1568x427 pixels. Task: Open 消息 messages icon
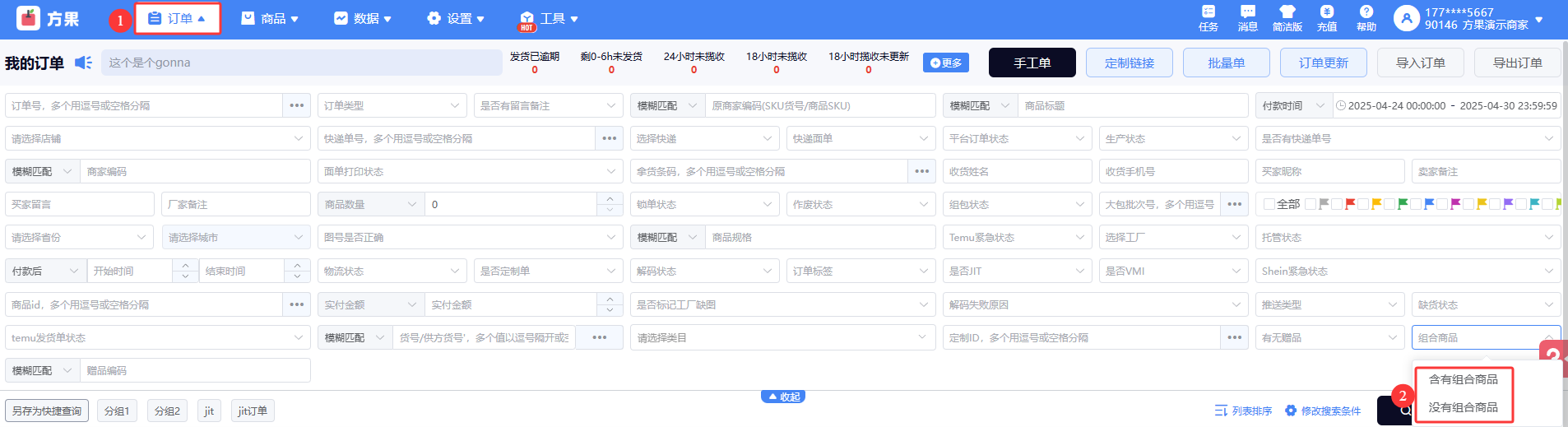(x=1247, y=17)
